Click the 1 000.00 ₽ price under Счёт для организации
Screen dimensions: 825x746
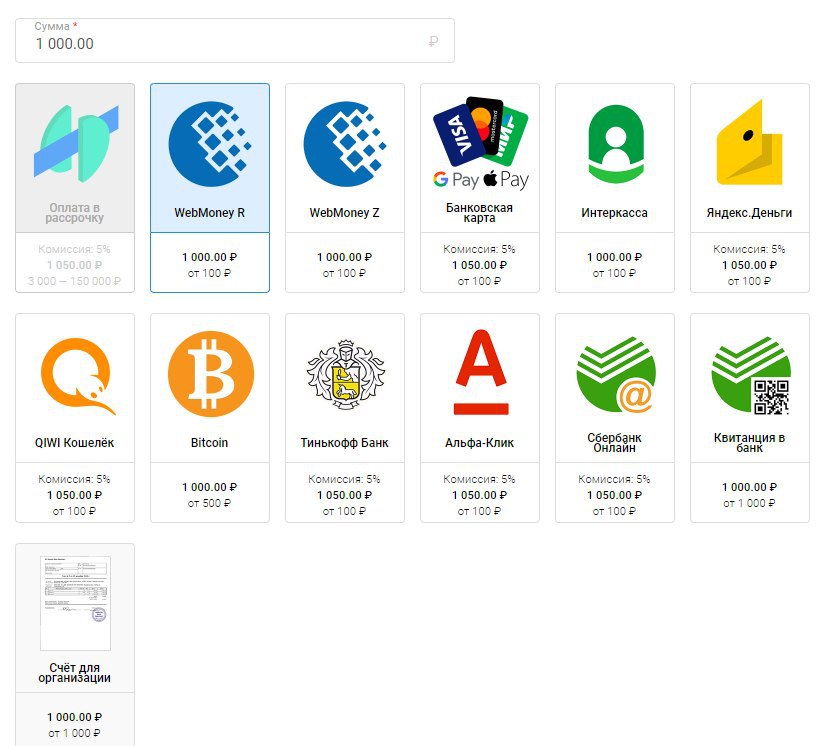(74, 717)
